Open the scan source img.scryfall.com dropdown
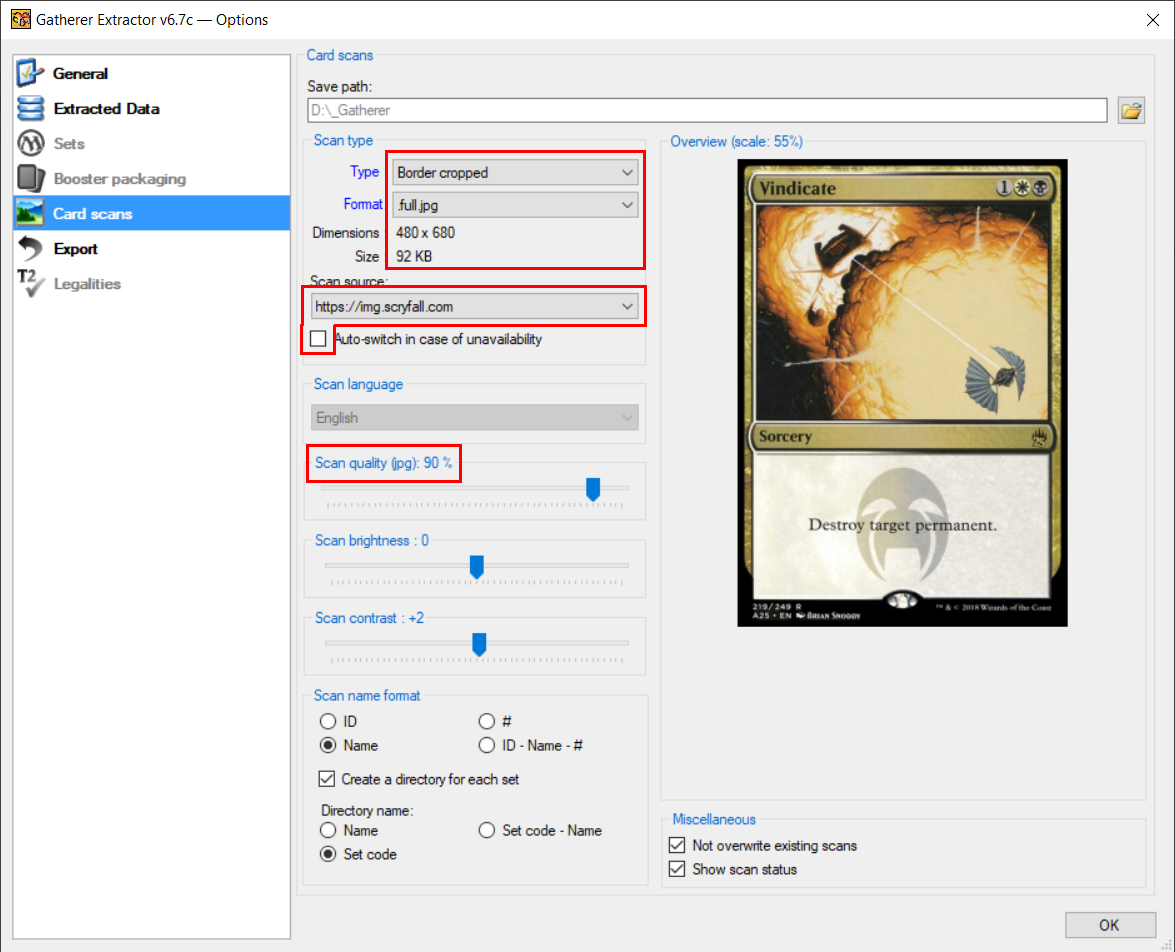Image resolution: width=1175 pixels, height=952 pixels. 474,307
